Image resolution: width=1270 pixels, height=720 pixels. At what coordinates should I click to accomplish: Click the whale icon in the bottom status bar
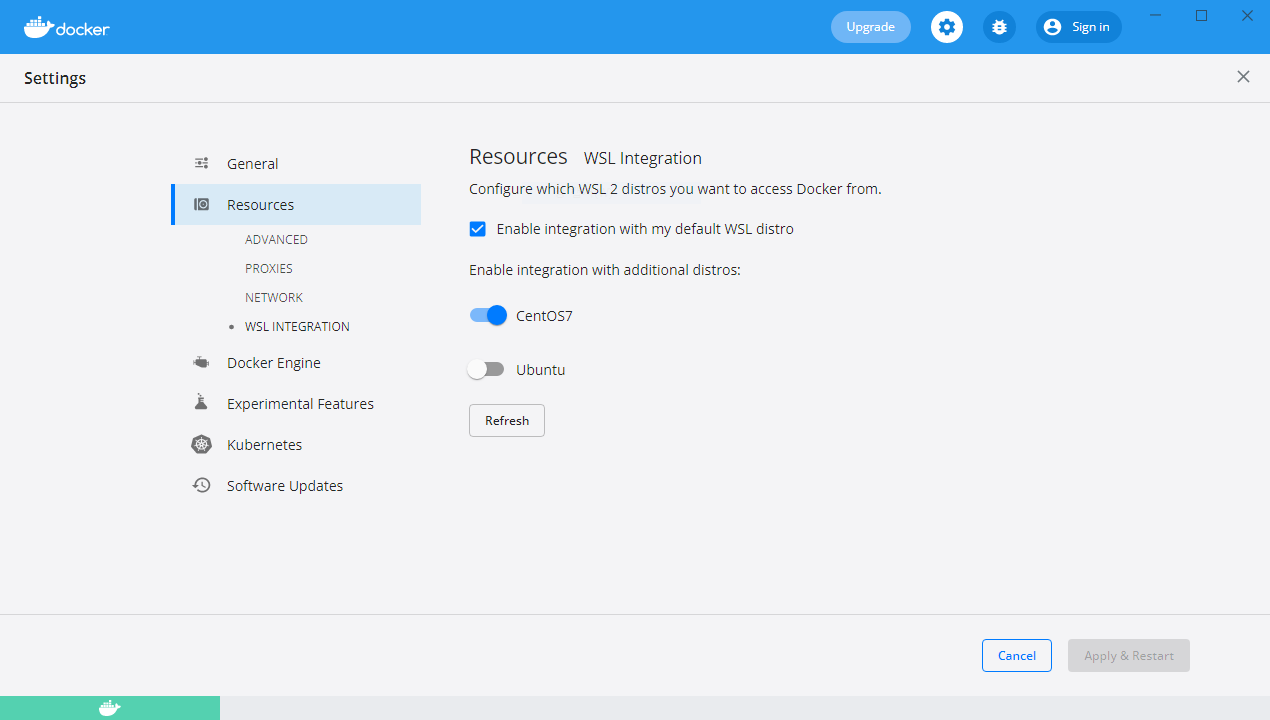110,708
